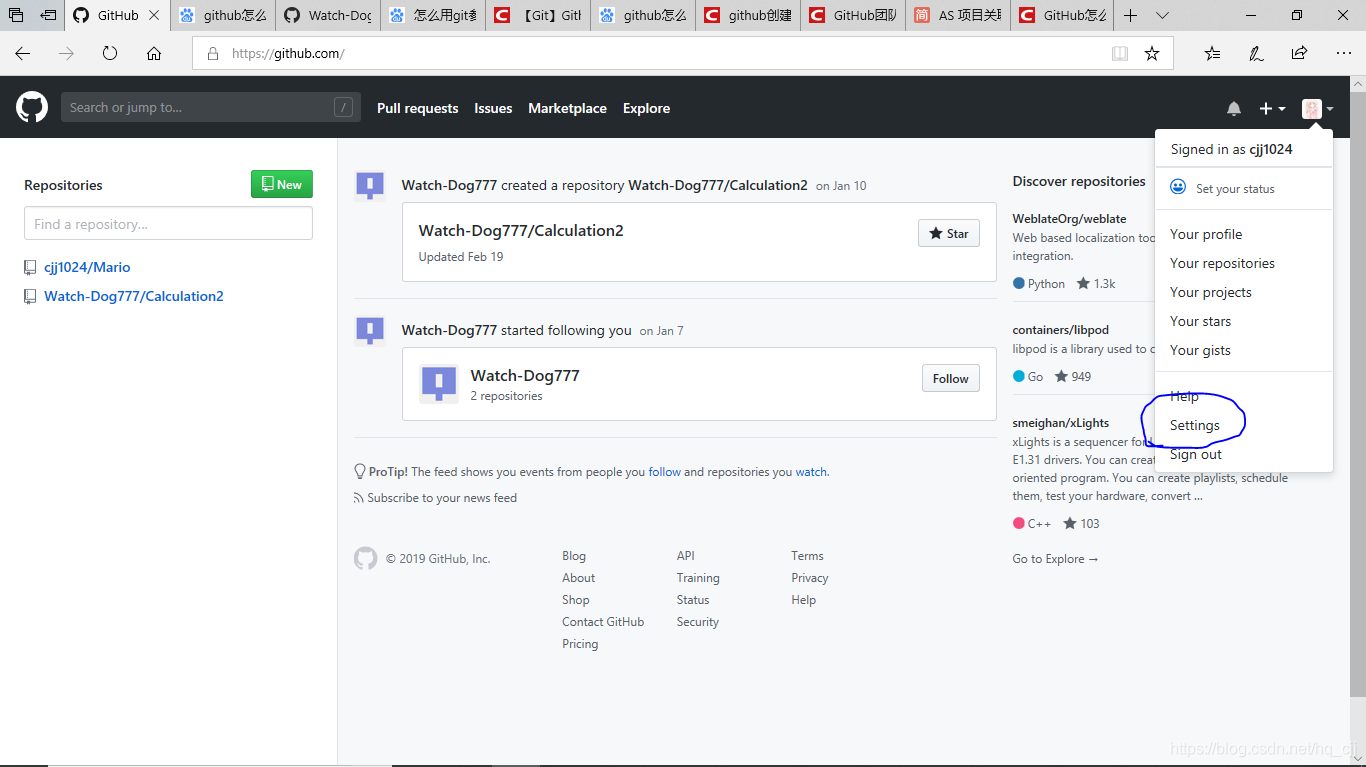This screenshot has height=767, width=1366.
Task: Click the Find a repository field
Action: coord(168,223)
